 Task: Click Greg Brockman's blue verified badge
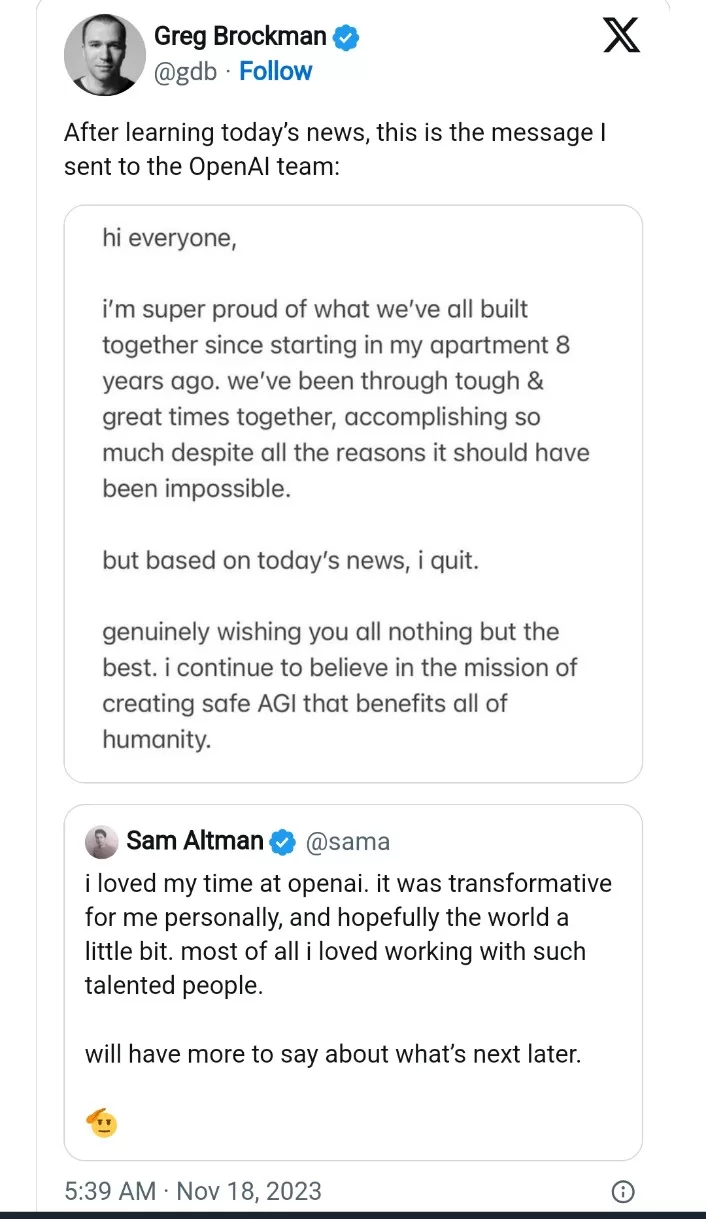coord(347,38)
